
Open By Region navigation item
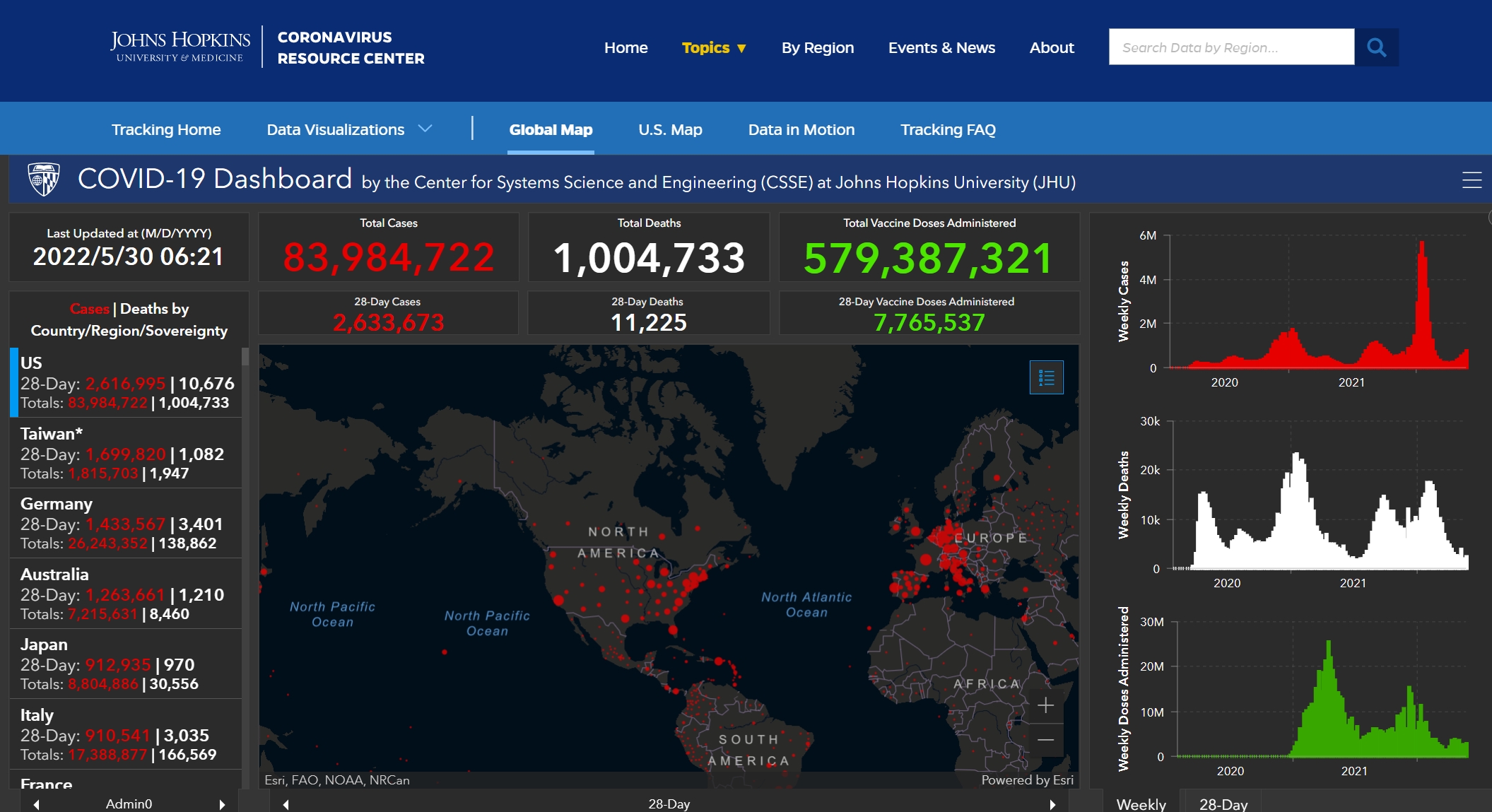click(x=818, y=48)
